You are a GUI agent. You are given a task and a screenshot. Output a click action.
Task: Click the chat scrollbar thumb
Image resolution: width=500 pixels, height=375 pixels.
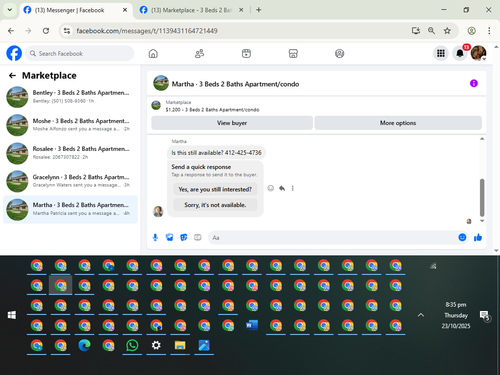click(482, 197)
